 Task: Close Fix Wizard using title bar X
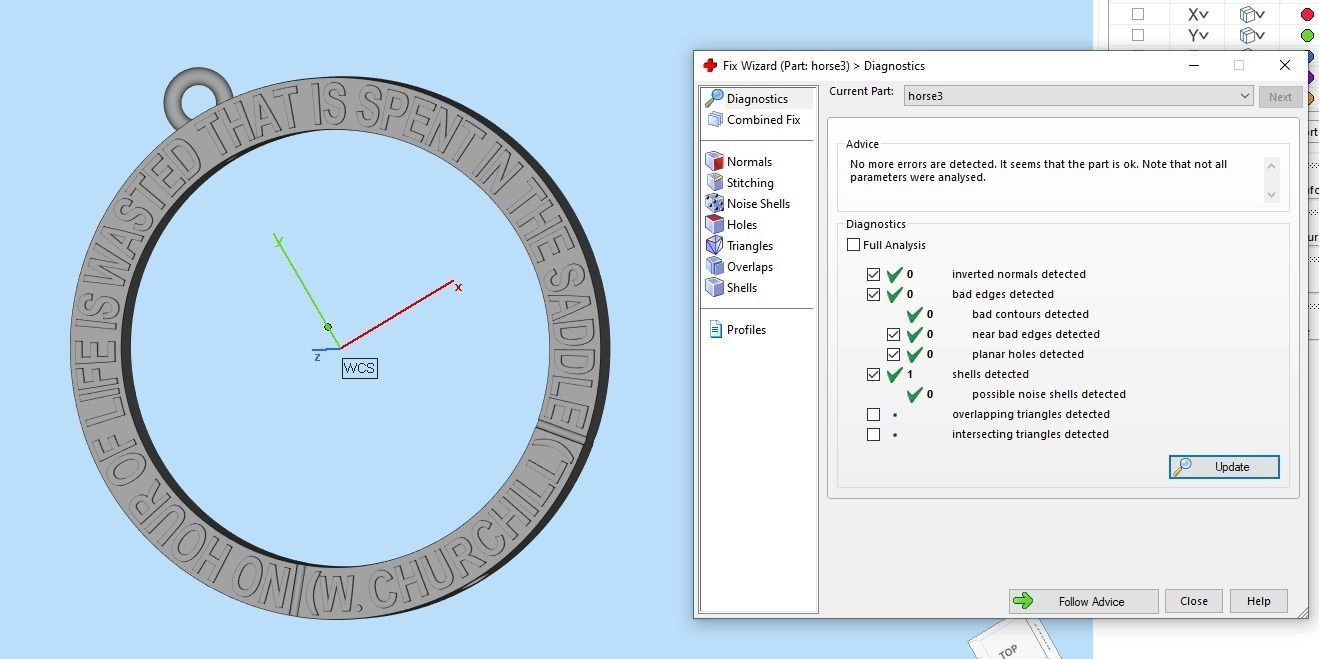coord(1285,65)
